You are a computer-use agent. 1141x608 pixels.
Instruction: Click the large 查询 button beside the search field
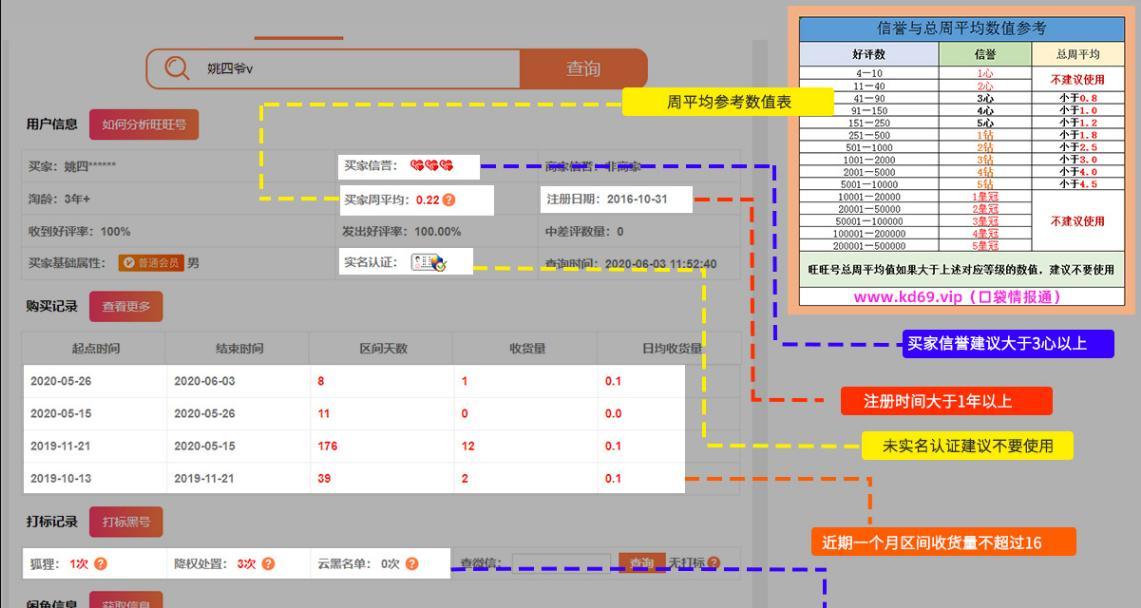(583, 68)
